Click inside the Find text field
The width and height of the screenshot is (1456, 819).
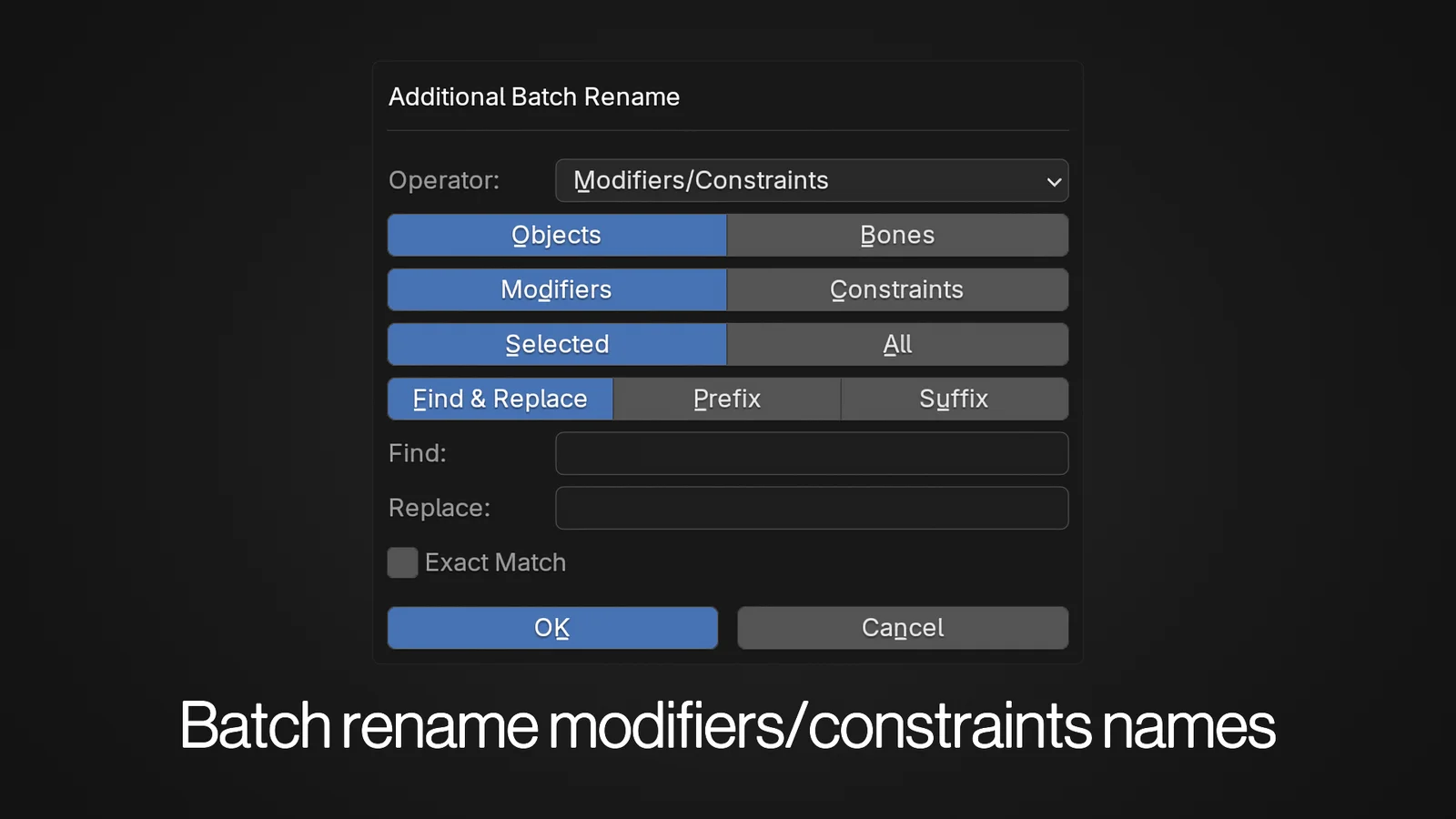[812, 453]
